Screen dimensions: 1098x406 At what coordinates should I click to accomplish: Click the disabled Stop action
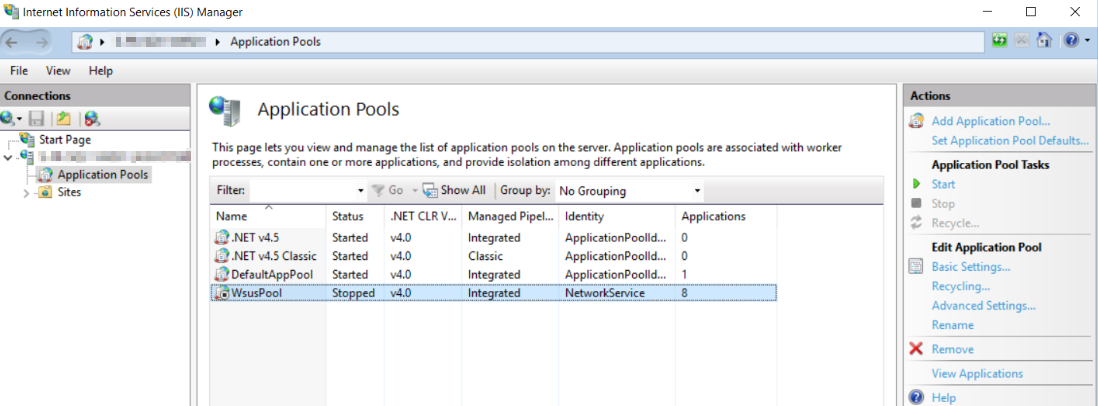(x=943, y=204)
